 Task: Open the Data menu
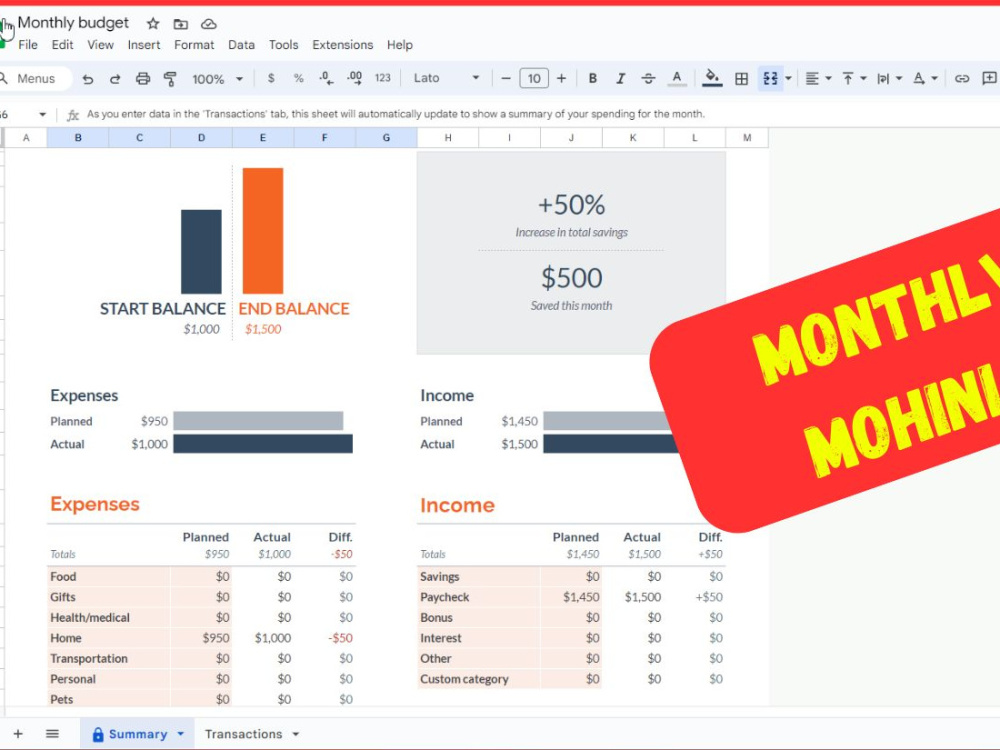pos(241,45)
